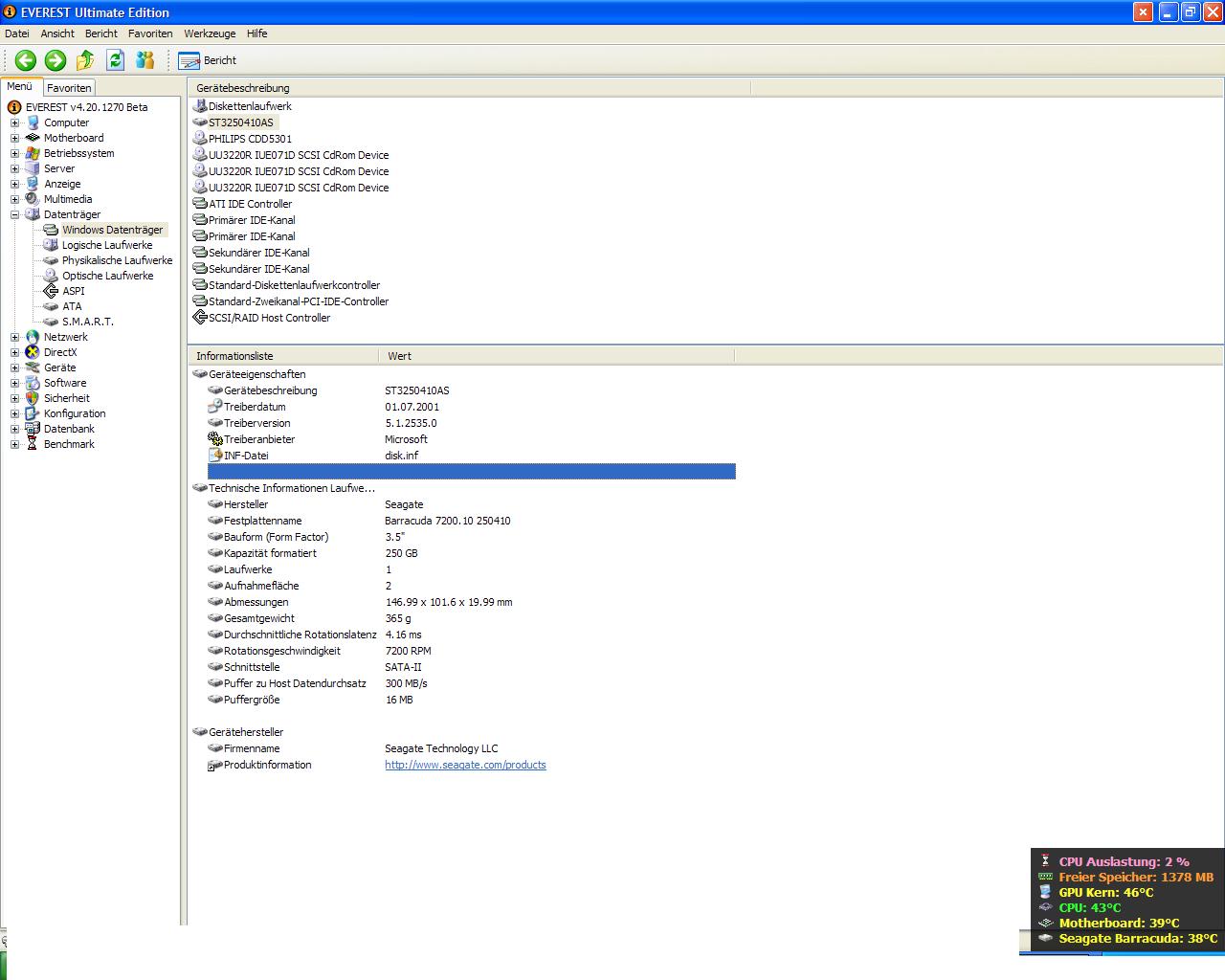Click the Up level toolbar icon
This screenshot has width=1225, height=980.
[x=85, y=60]
